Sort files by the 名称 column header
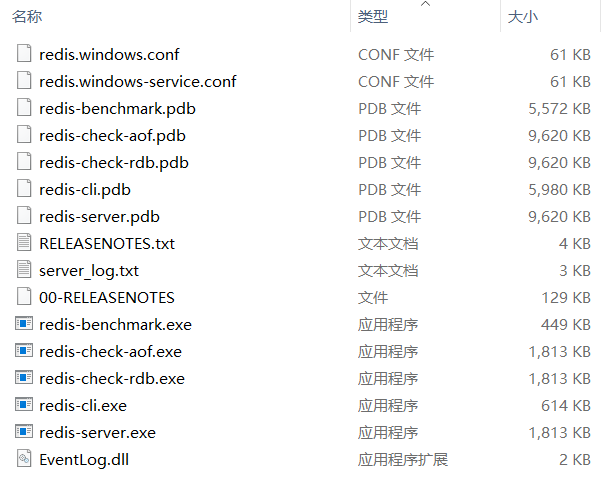Screen dimensions: 601x482 [x=28, y=17]
